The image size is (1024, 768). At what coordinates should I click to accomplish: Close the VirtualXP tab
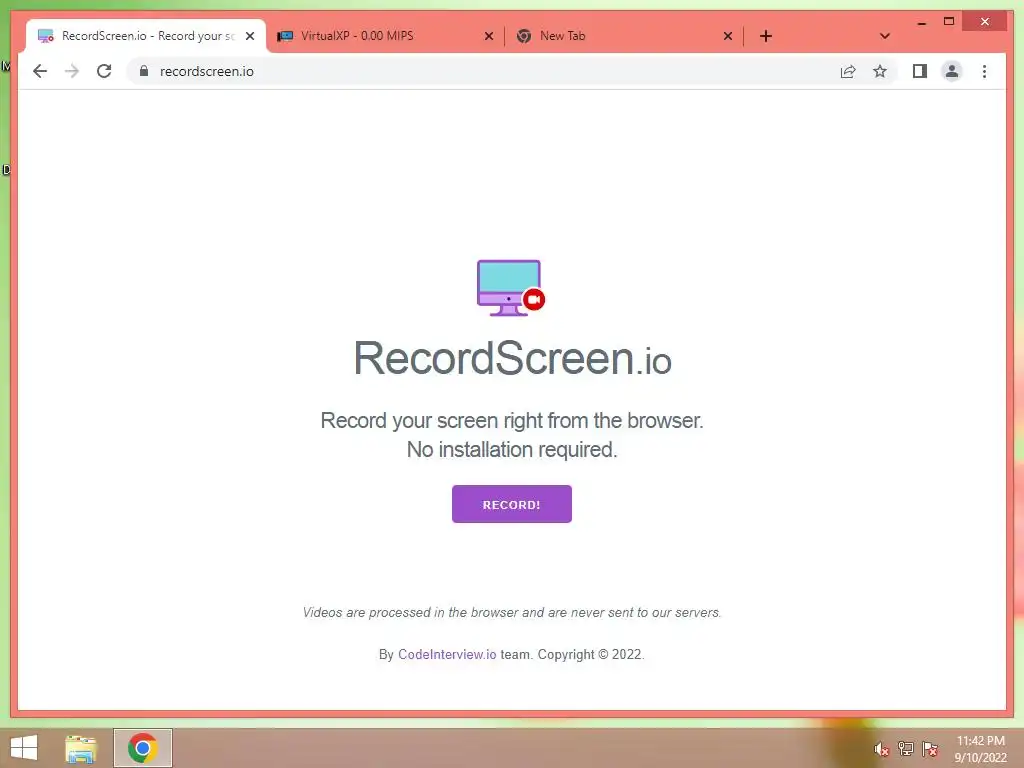[x=488, y=36]
